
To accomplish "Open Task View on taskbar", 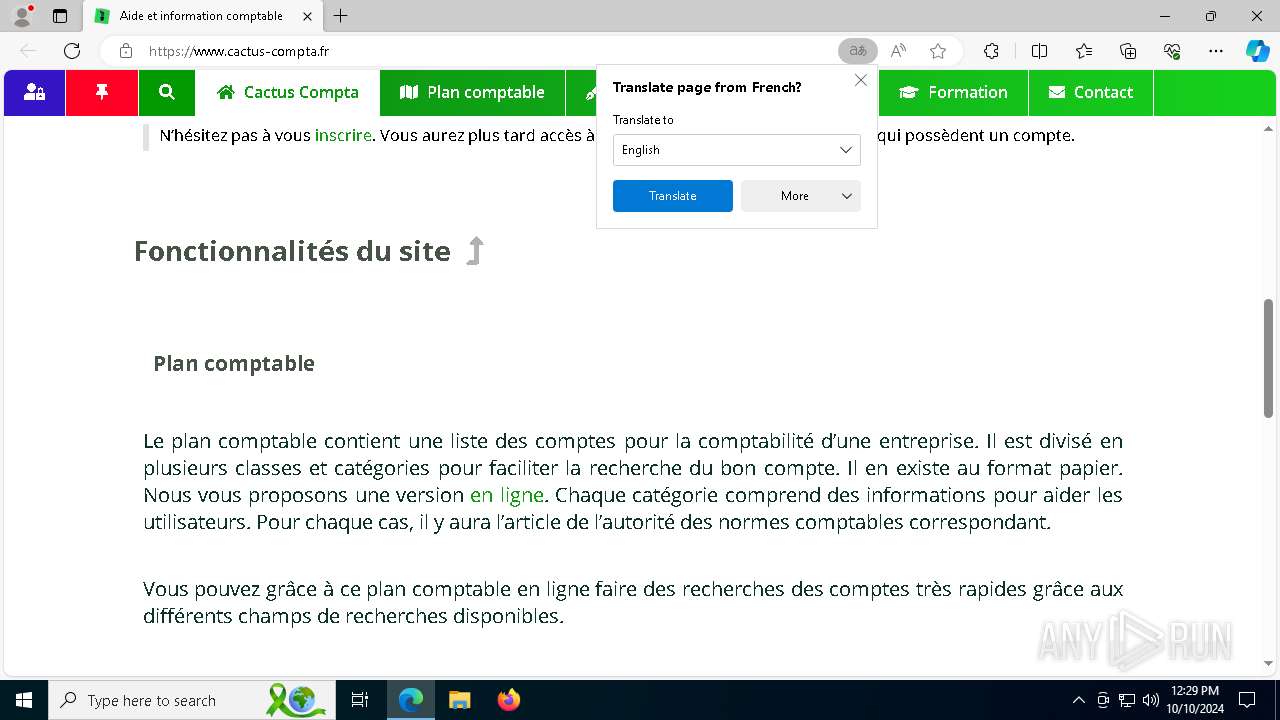I will coord(360,700).
